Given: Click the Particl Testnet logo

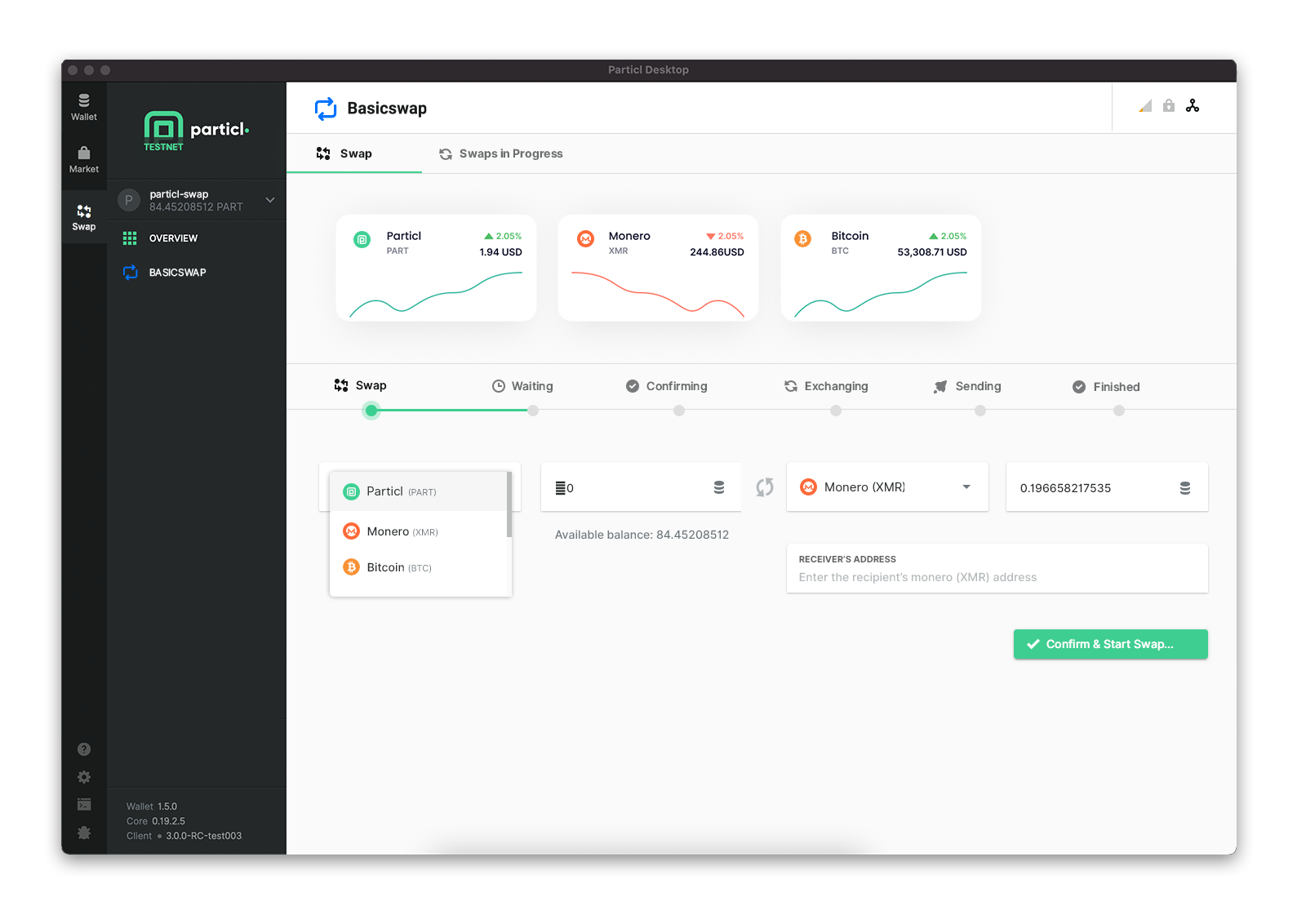Looking at the screenshot, I should tap(197, 131).
